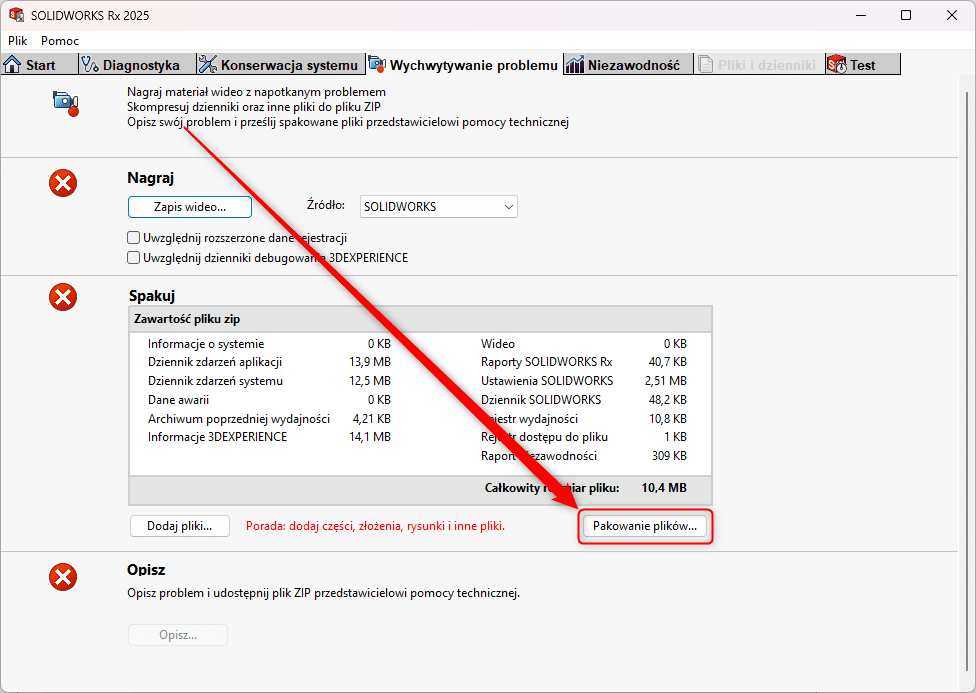The image size is (976, 693).
Task: Click the Niezawodność chart icon
Action: click(575, 65)
